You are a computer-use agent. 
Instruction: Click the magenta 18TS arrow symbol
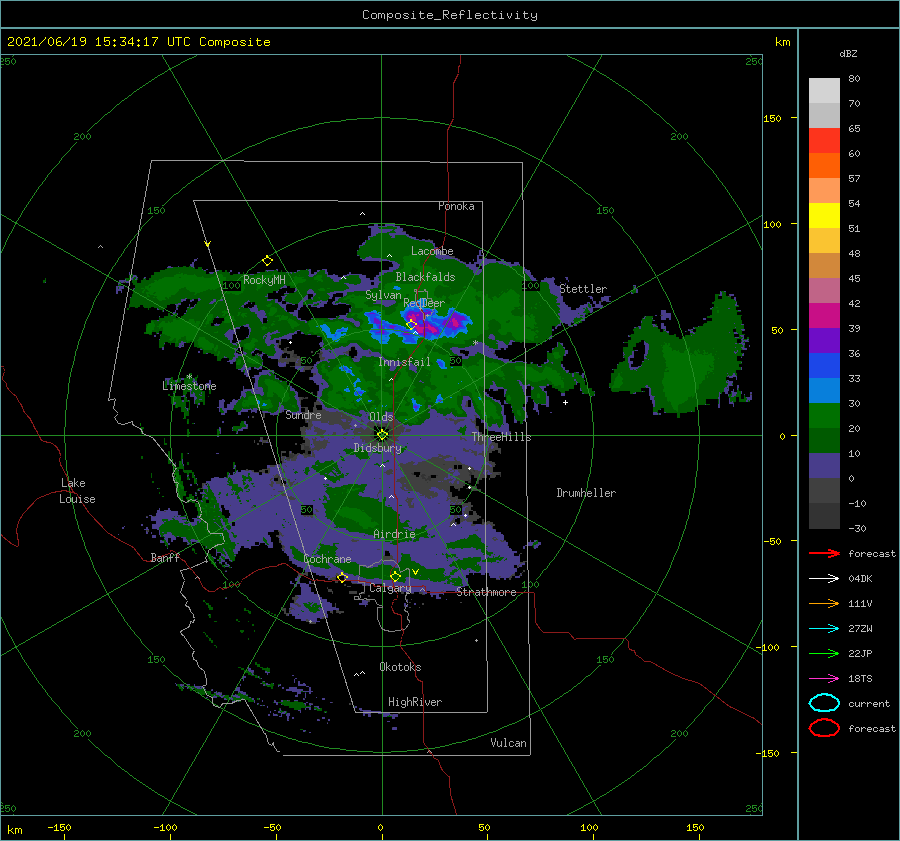click(824, 679)
